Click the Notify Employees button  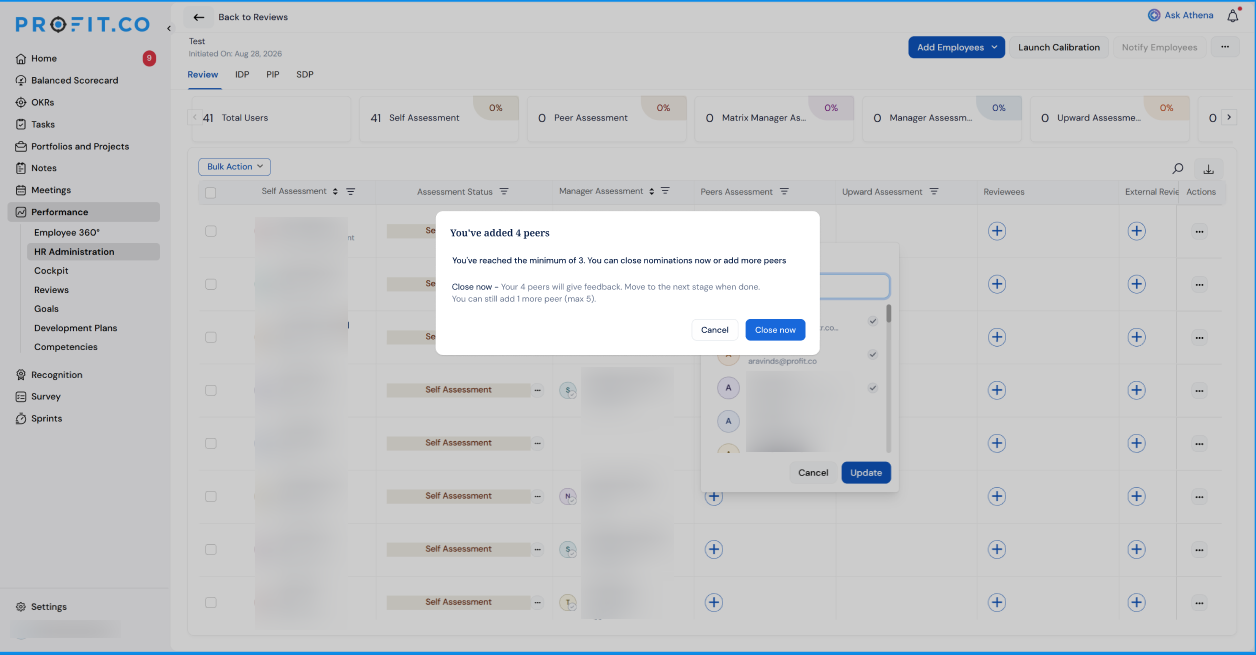tap(1159, 47)
